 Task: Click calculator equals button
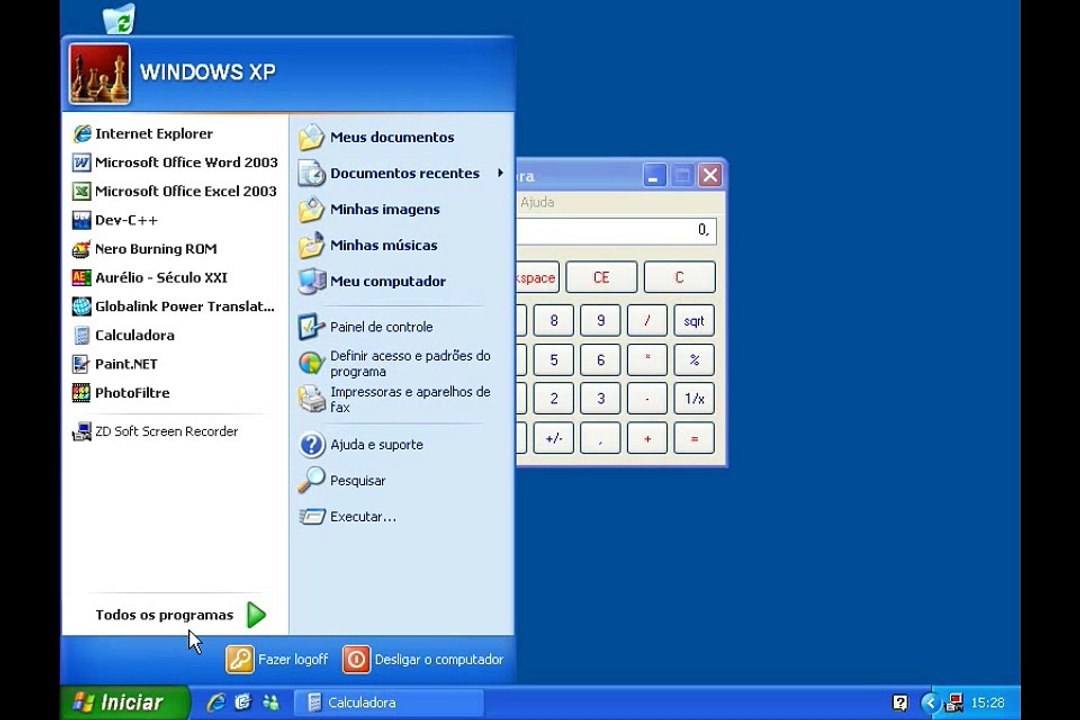[694, 438]
